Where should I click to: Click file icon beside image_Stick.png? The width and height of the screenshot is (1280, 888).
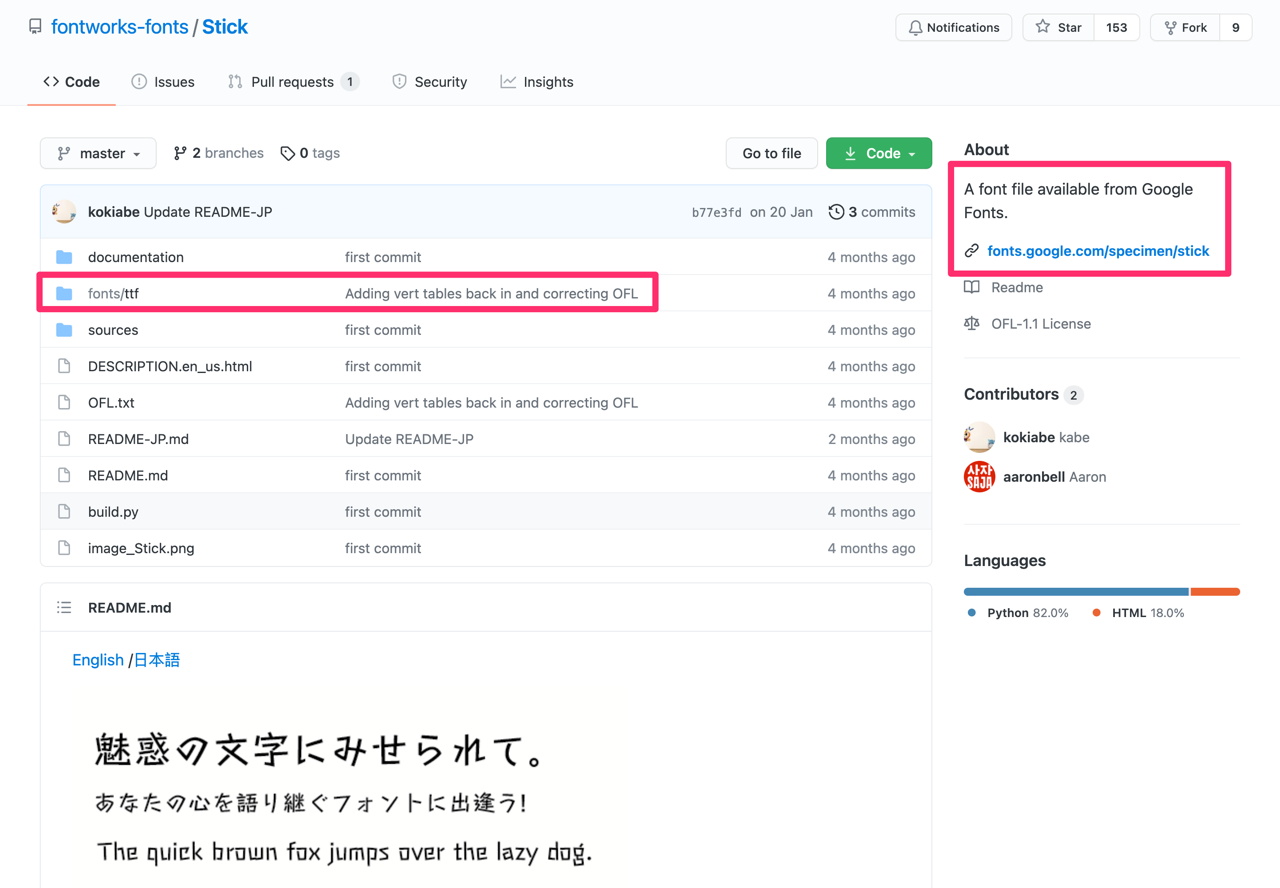coord(64,548)
